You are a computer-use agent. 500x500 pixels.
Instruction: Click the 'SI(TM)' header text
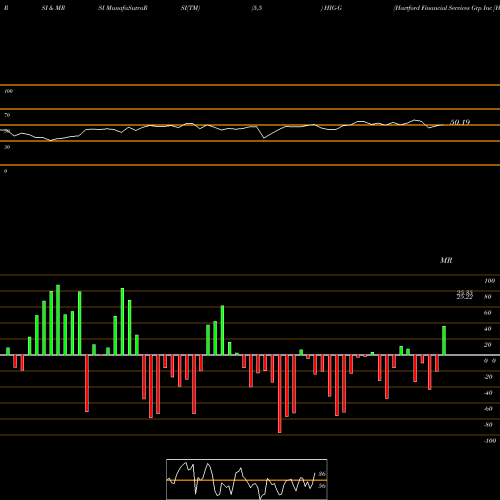pyautogui.click(x=190, y=8)
